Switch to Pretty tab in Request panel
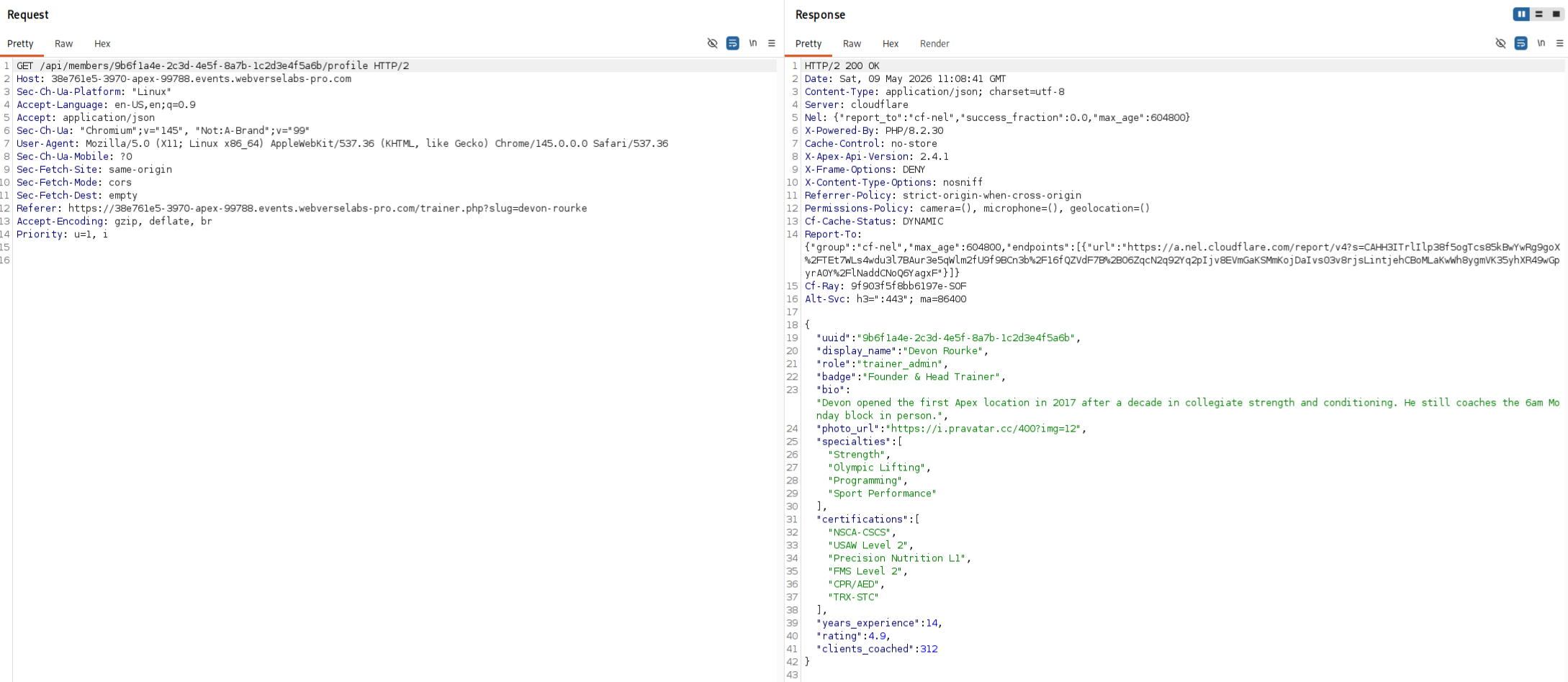 click(x=21, y=44)
